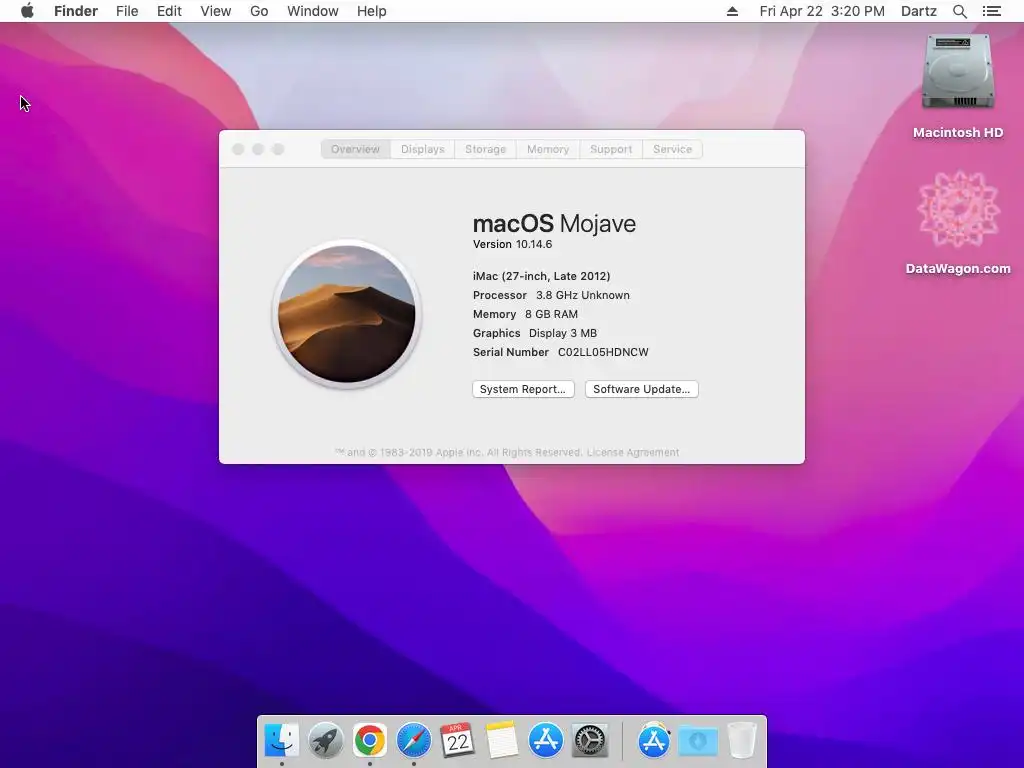Click the Fri Apr 22 3:20 PM clock
1024x768 pixels.
tap(822, 11)
